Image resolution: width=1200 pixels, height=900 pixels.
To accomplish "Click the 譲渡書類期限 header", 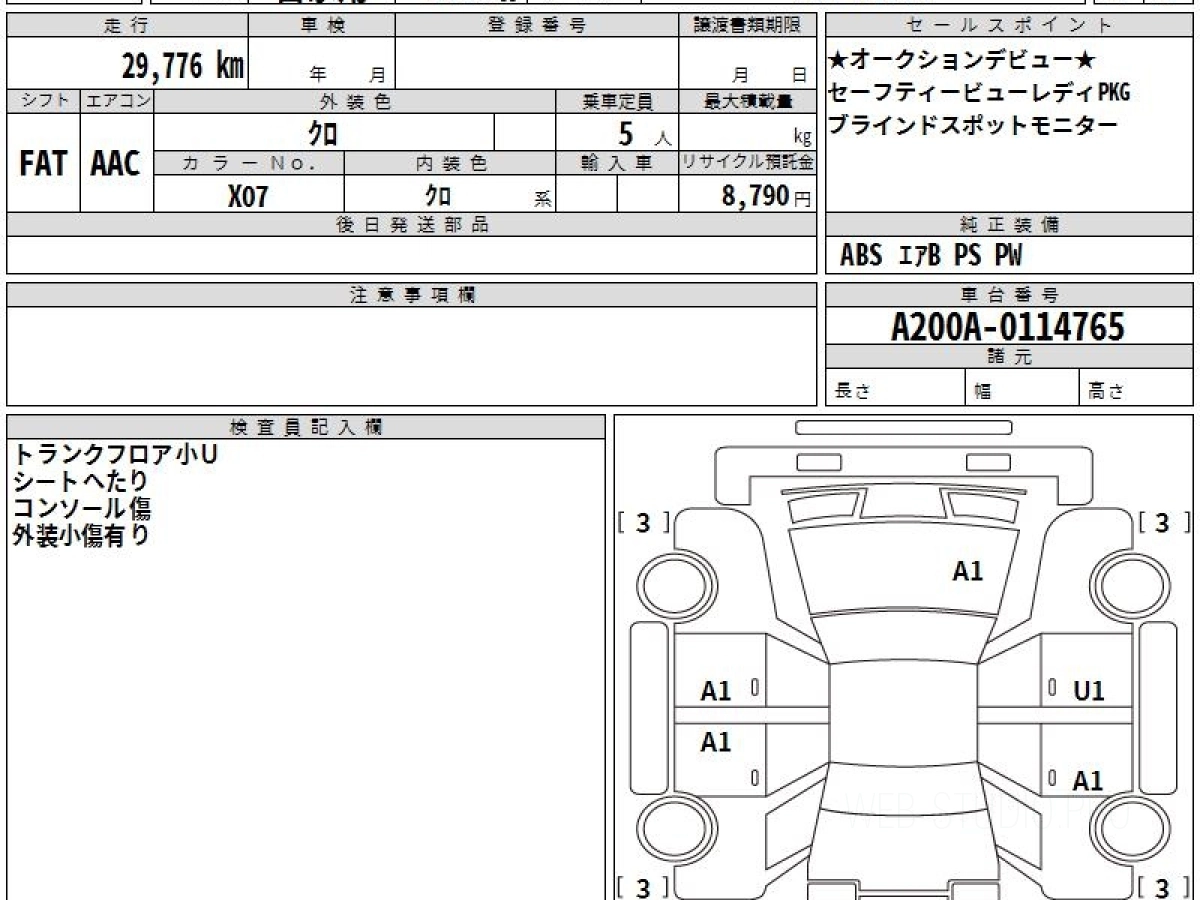I will [748, 26].
